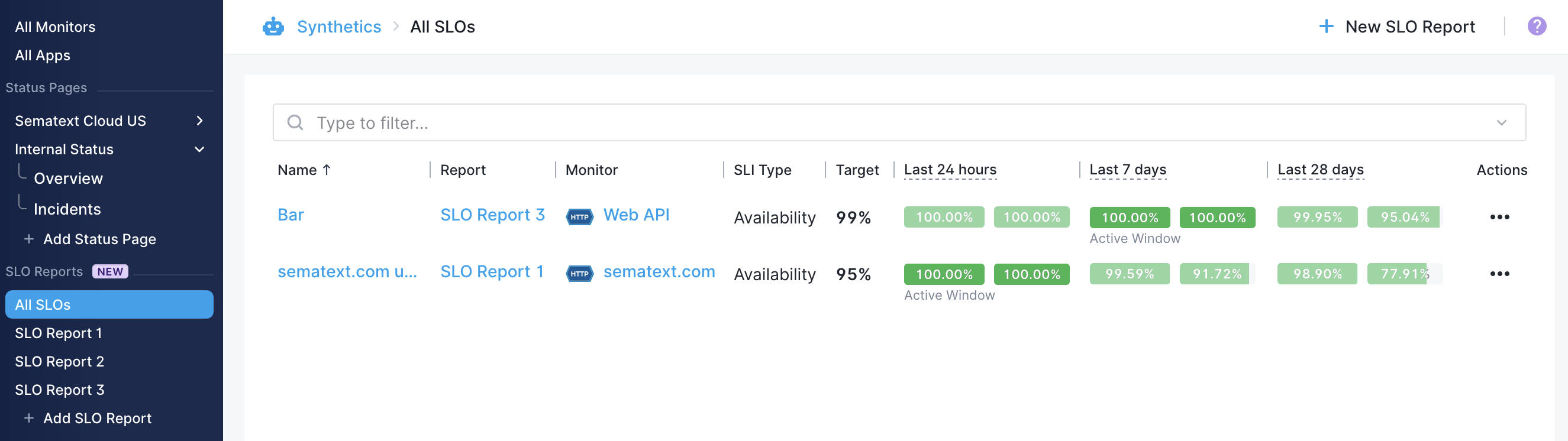Click the 98.90% badge in sematext.com row
This screenshot has width=1568, height=441.
point(1317,274)
